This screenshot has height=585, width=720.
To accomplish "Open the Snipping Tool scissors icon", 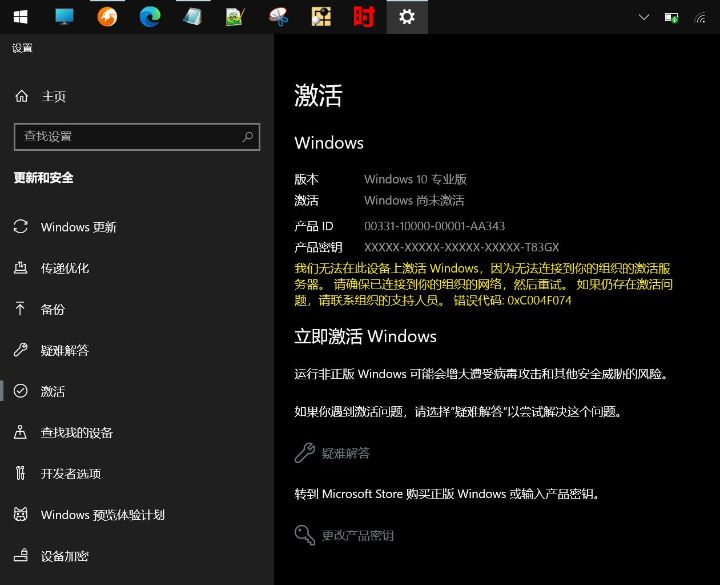I will (x=279, y=17).
